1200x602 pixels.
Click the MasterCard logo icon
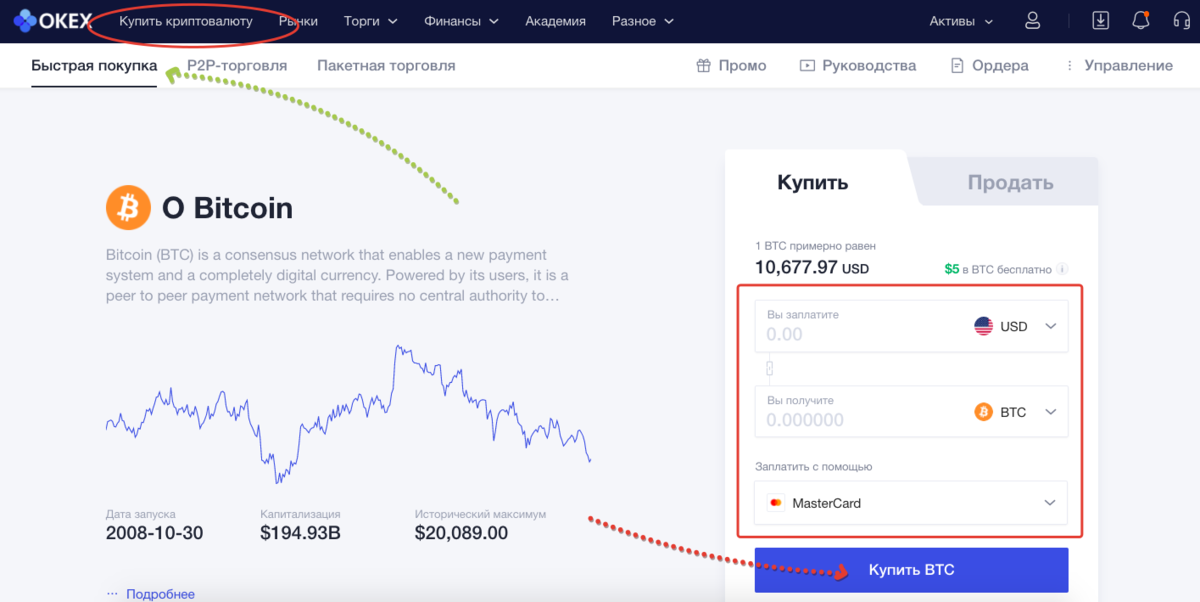[778, 503]
